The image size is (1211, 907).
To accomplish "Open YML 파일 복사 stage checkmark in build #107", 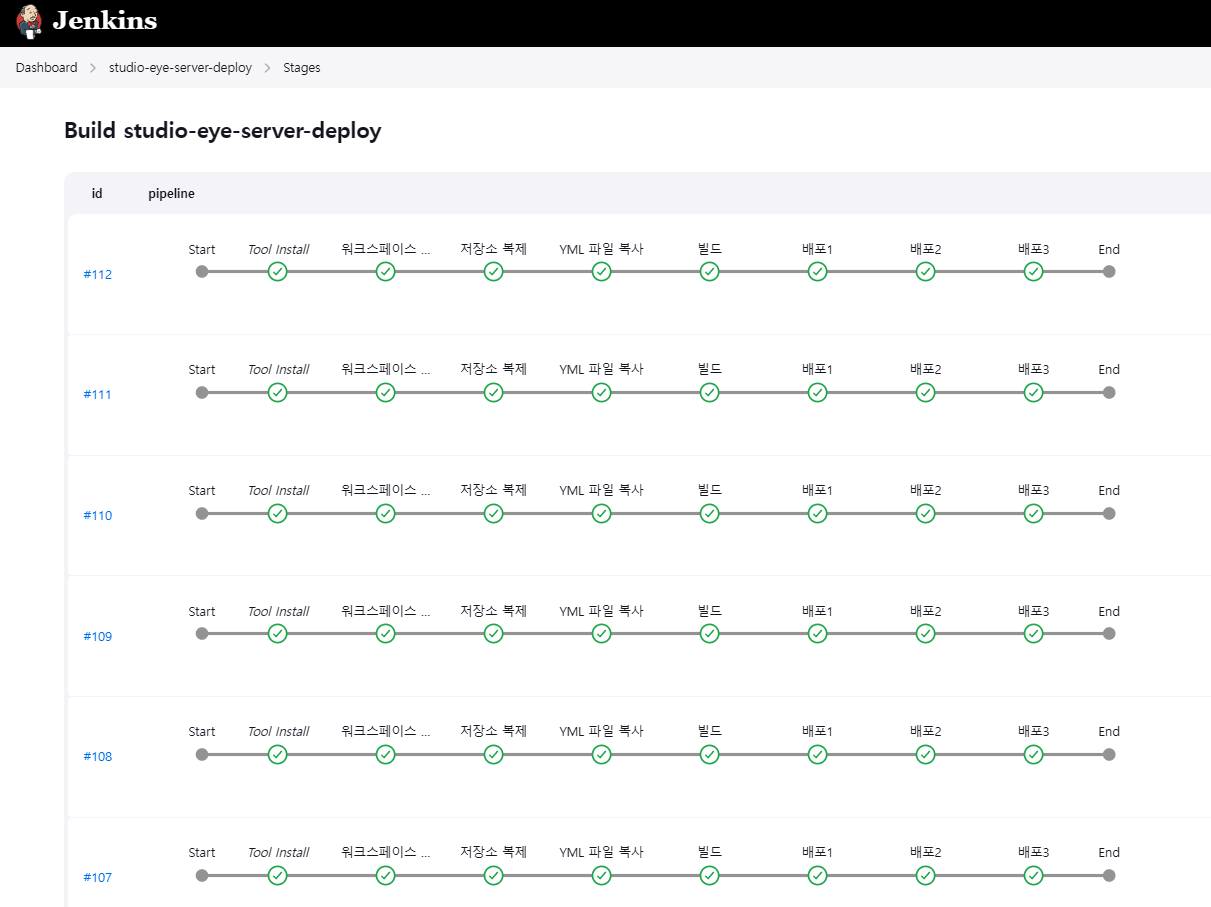I will coord(601,875).
